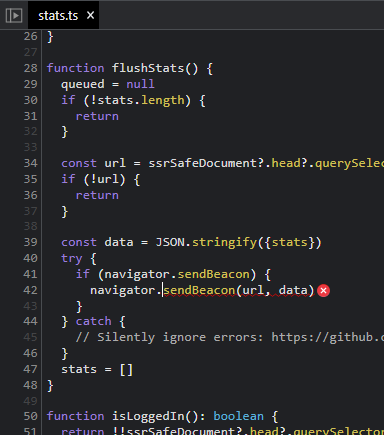
Task: Click the https://github link in comment
Action: click(x=327, y=337)
